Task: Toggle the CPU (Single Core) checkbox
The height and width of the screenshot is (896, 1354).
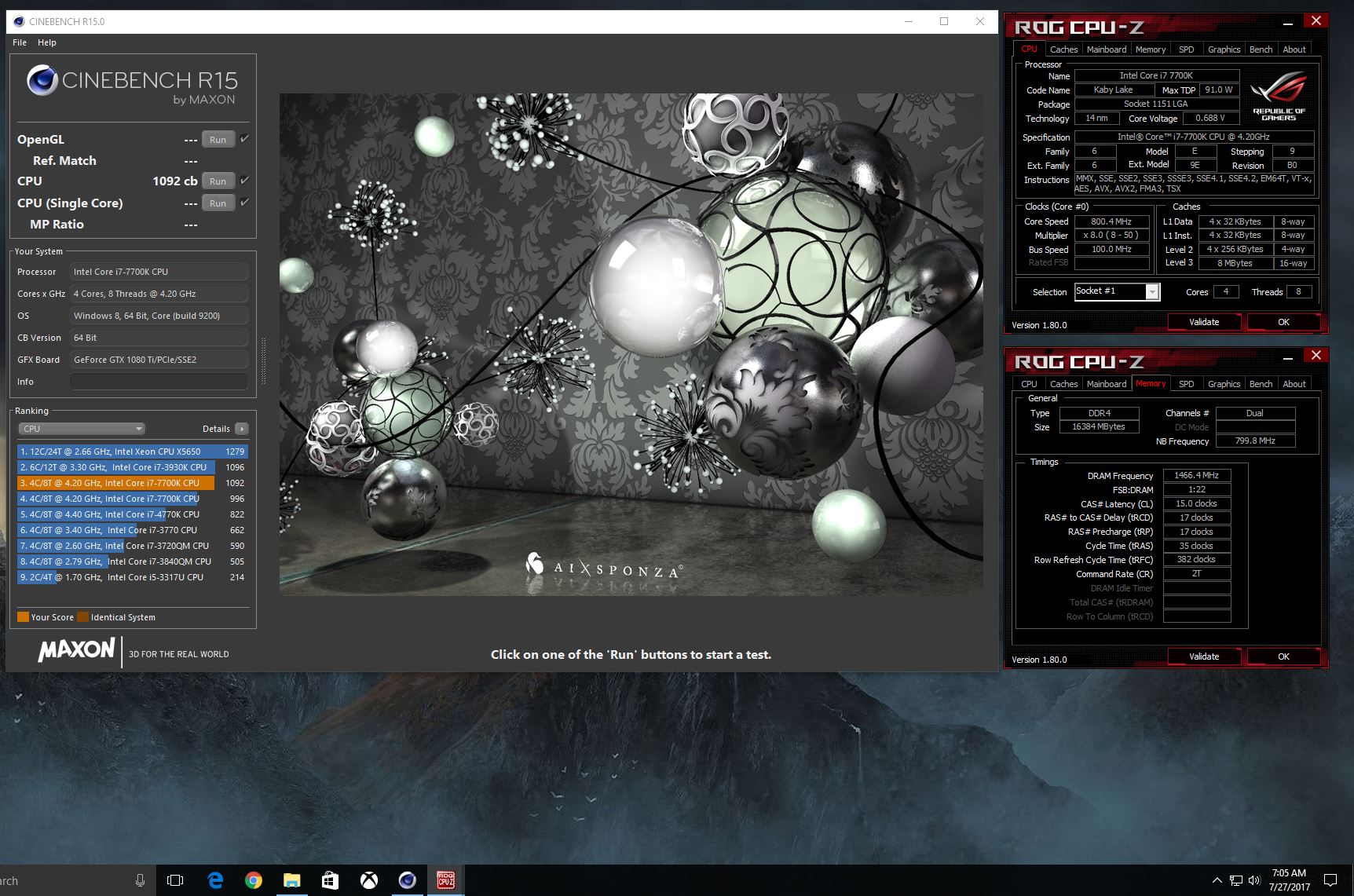Action: [244, 203]
